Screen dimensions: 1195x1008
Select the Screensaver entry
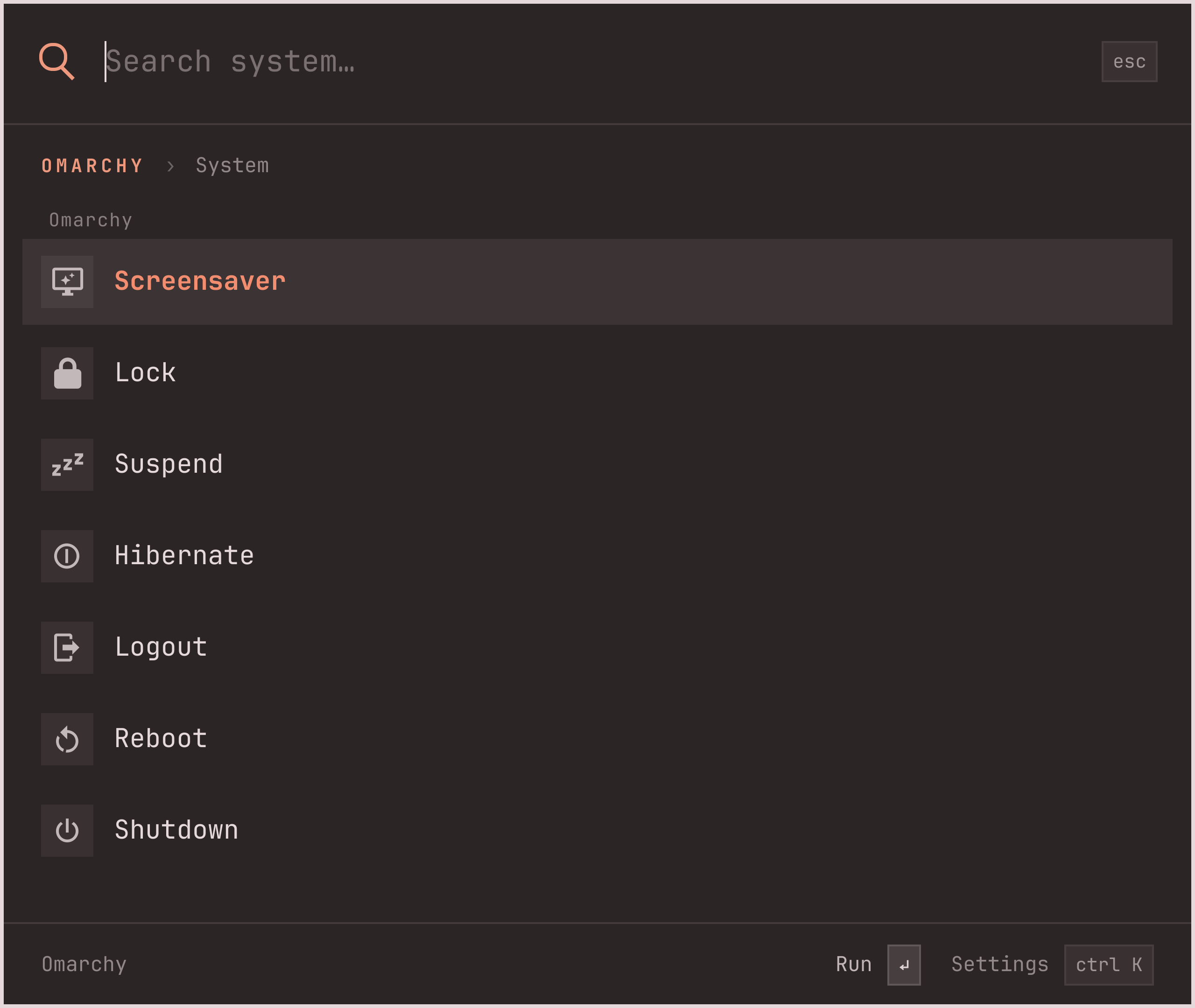point(597,282)
